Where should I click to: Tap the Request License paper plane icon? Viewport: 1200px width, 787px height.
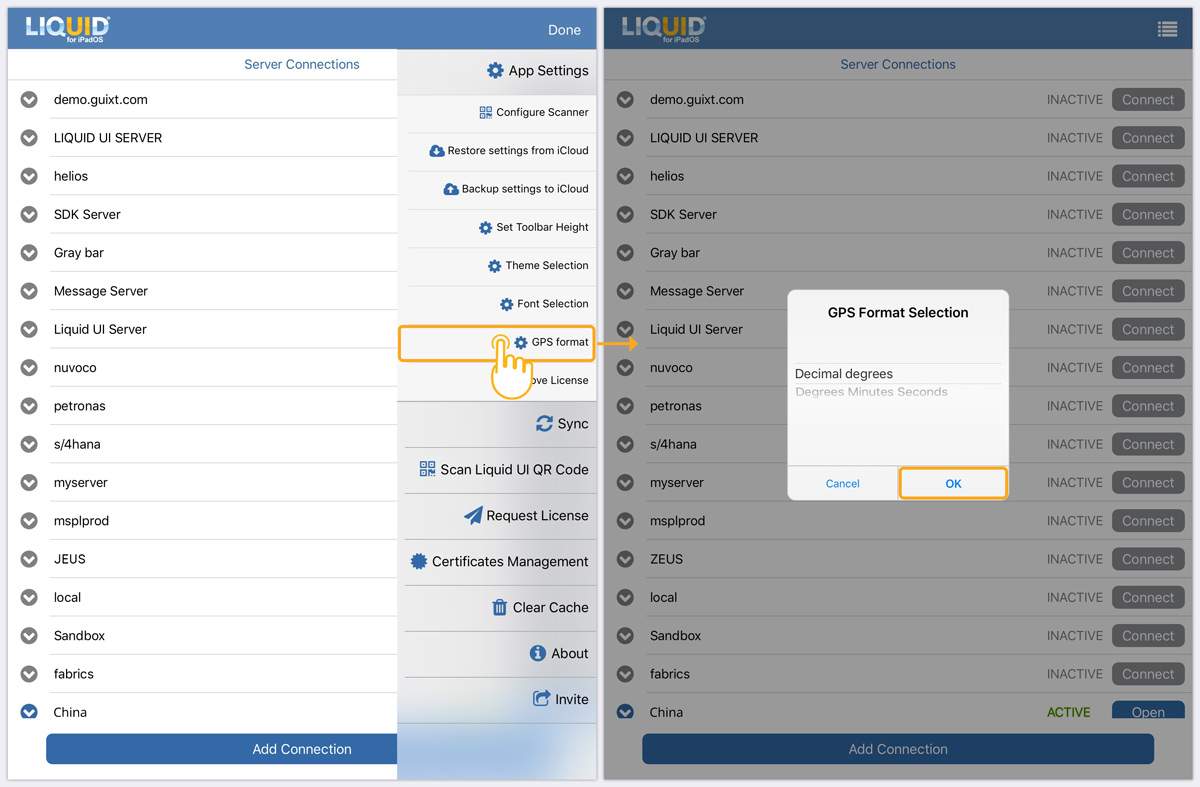point(474,516)
